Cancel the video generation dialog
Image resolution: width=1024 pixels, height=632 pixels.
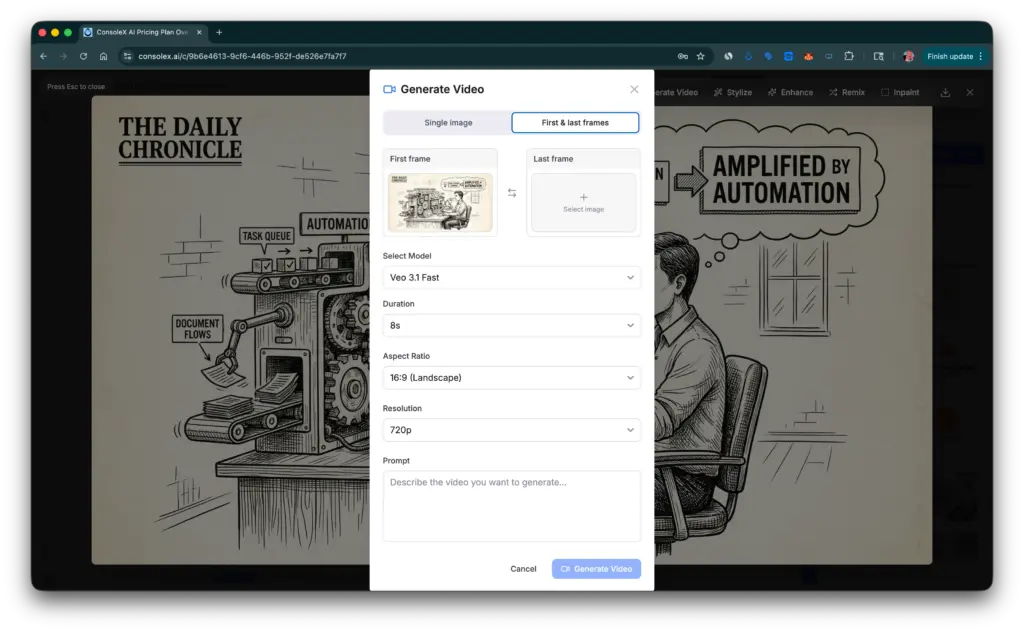523,568
